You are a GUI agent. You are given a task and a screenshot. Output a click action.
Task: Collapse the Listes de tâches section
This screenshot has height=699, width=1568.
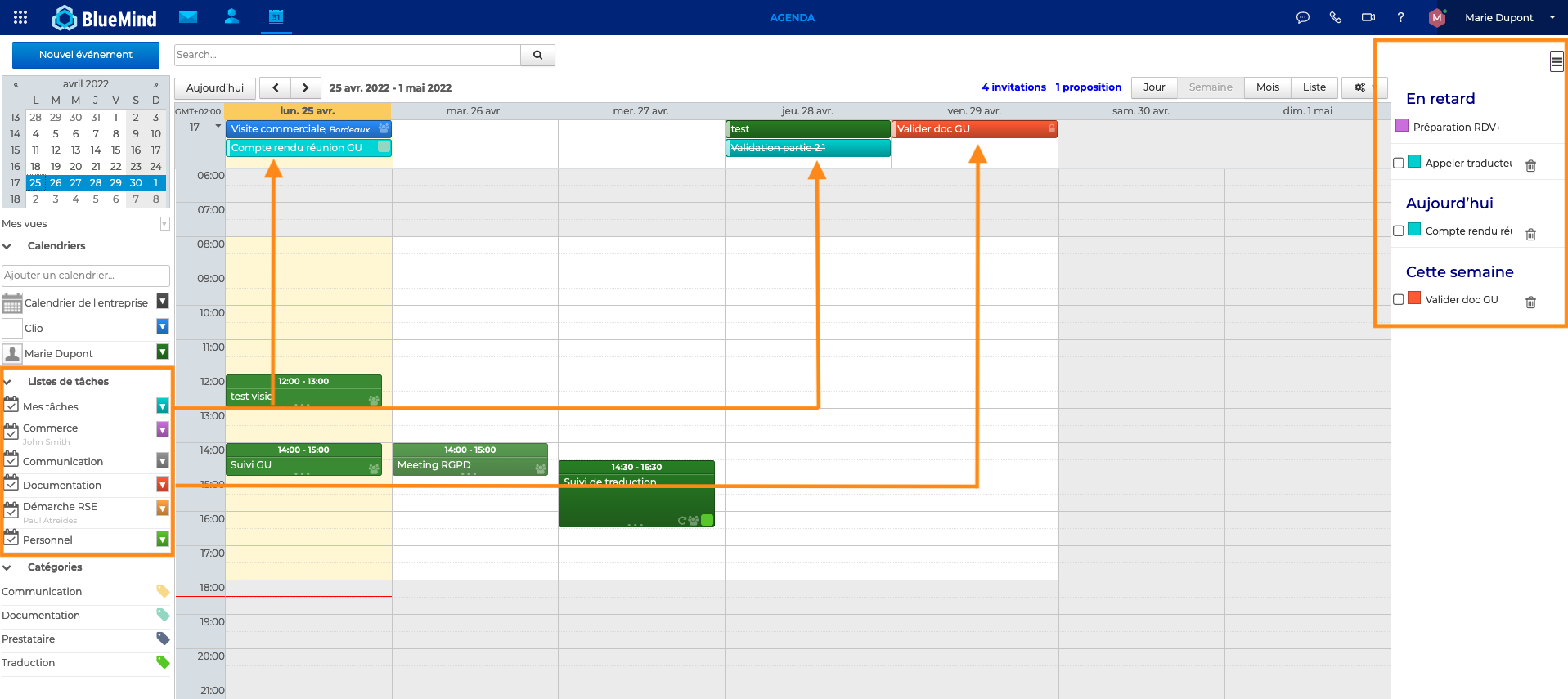[7, 382]
